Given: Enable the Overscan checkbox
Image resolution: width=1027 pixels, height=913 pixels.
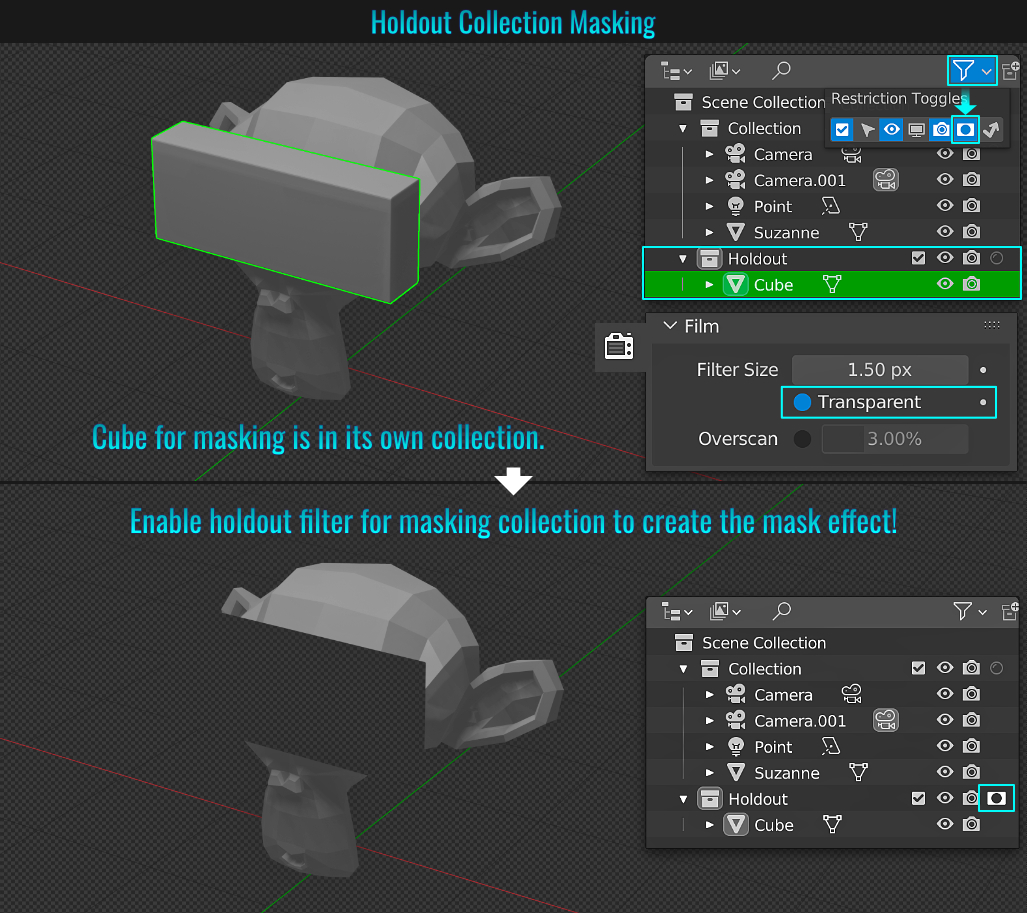Looking at the screenshot, I should click(802, 439).
